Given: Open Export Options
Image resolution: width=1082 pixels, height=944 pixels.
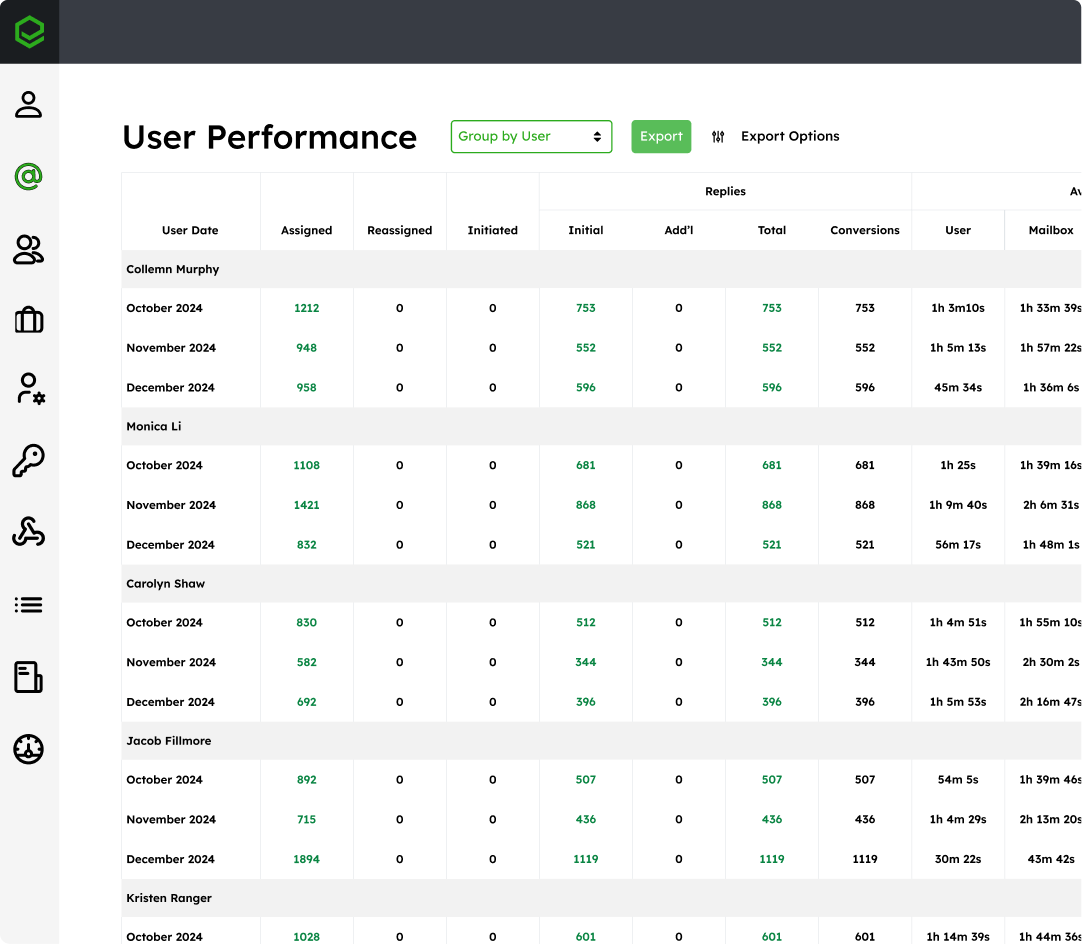Looking at the screenshot, I should [790, 137].
